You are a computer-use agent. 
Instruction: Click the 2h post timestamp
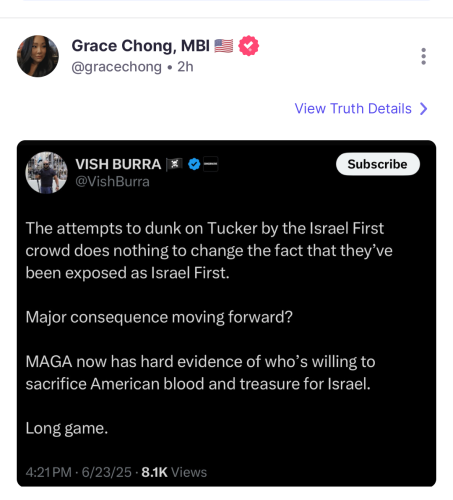click(x=185, y=67)
